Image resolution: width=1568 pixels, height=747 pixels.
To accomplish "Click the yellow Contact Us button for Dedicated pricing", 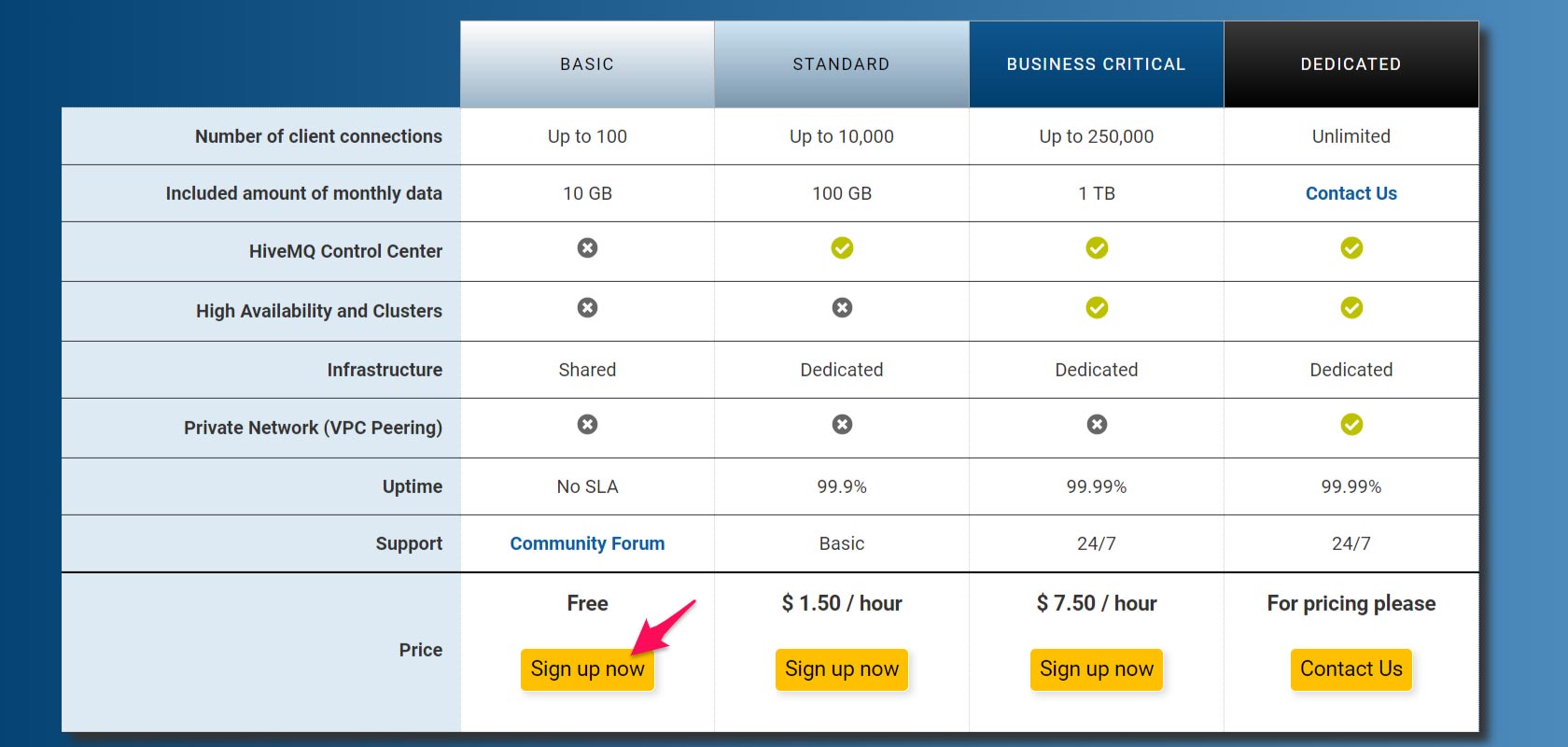I will click(x=1351, y=669).
